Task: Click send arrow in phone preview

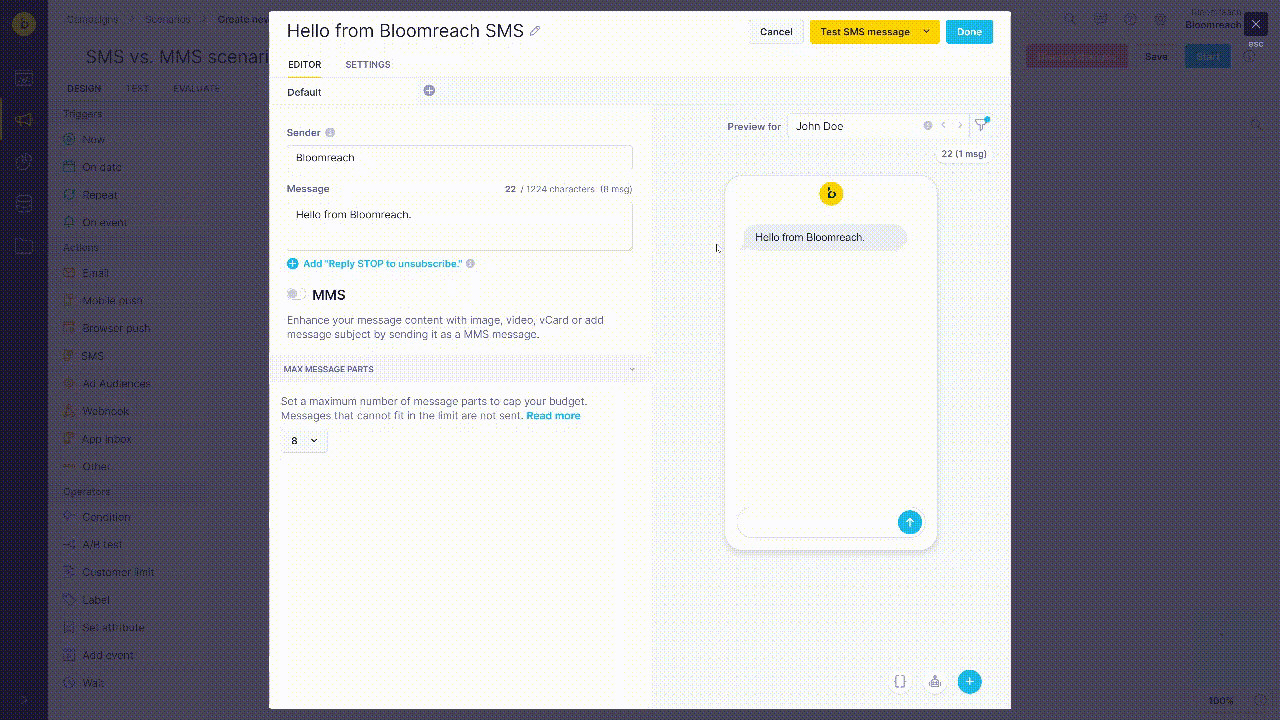Action: click(x=909, y=522)
